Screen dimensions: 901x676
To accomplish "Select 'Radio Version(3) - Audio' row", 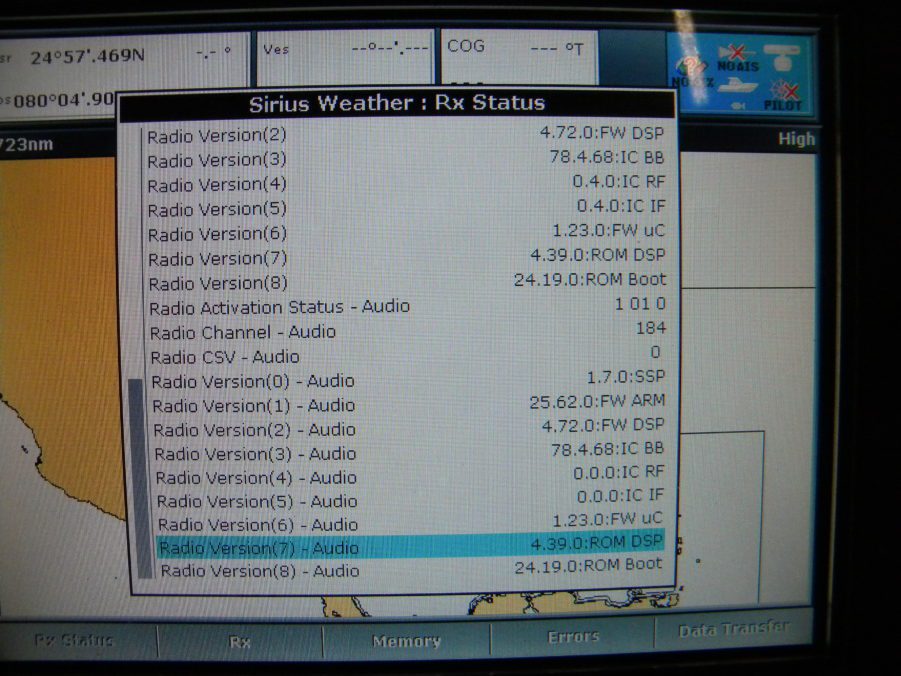I will tap(410, 453).
